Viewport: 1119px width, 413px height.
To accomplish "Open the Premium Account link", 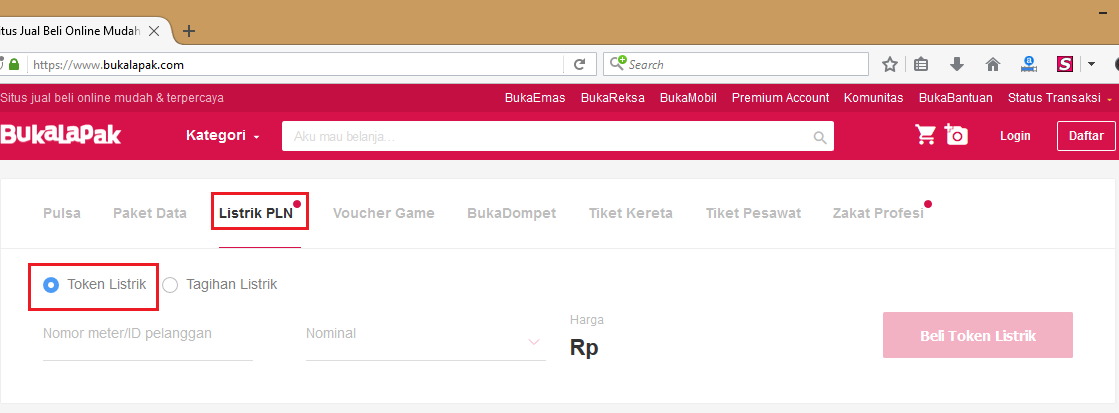I will tap(781, 98).
